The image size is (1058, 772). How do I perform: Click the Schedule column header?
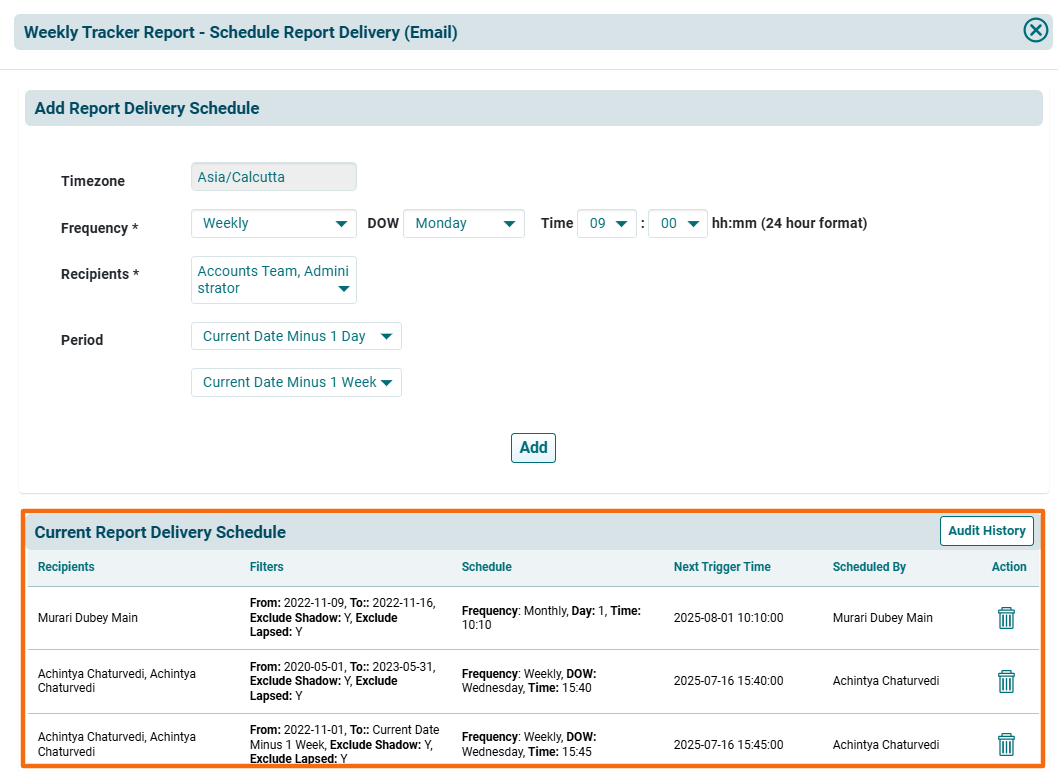tap(486, 567)
